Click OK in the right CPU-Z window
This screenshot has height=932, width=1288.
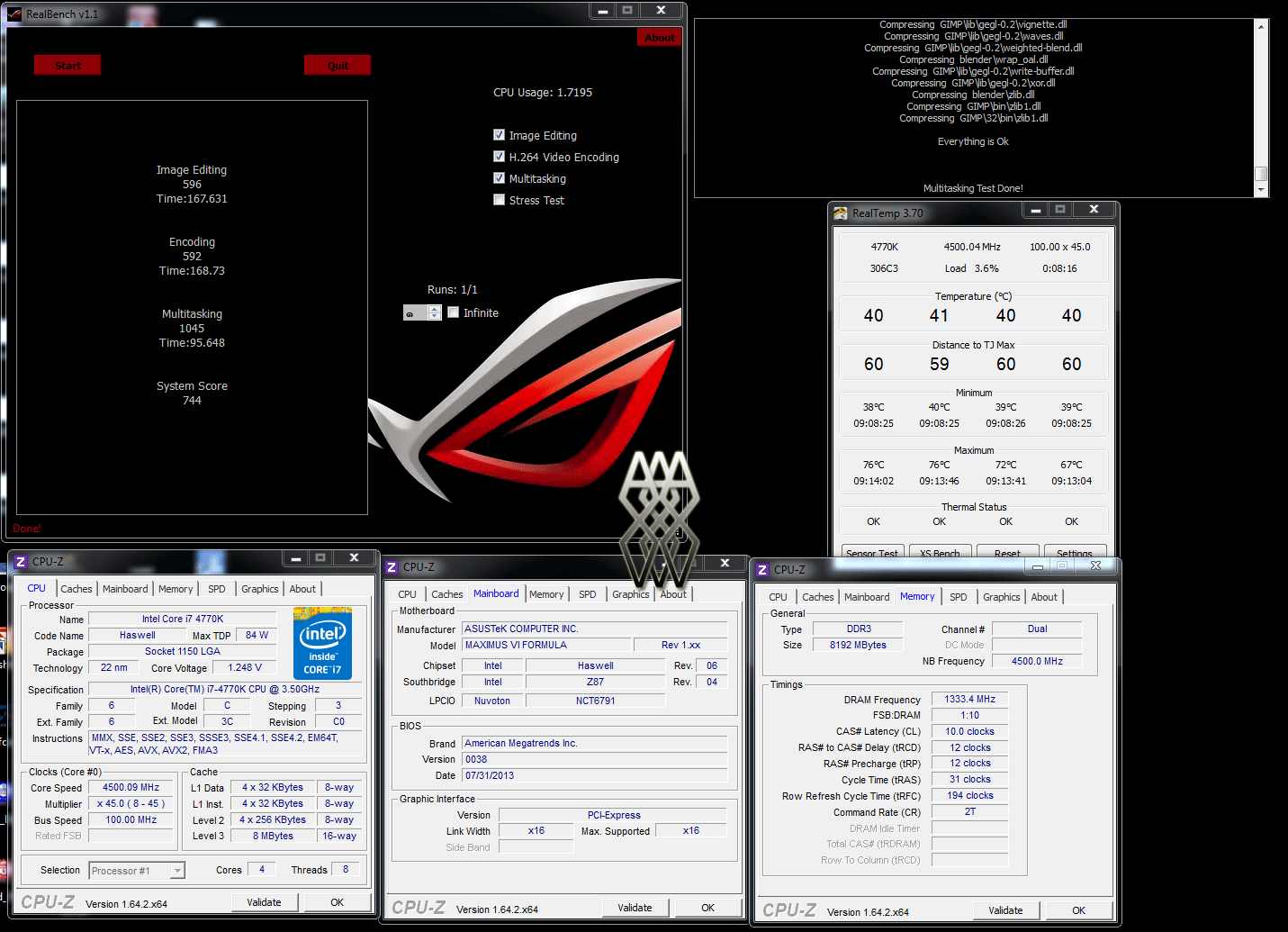(1078, 910)
